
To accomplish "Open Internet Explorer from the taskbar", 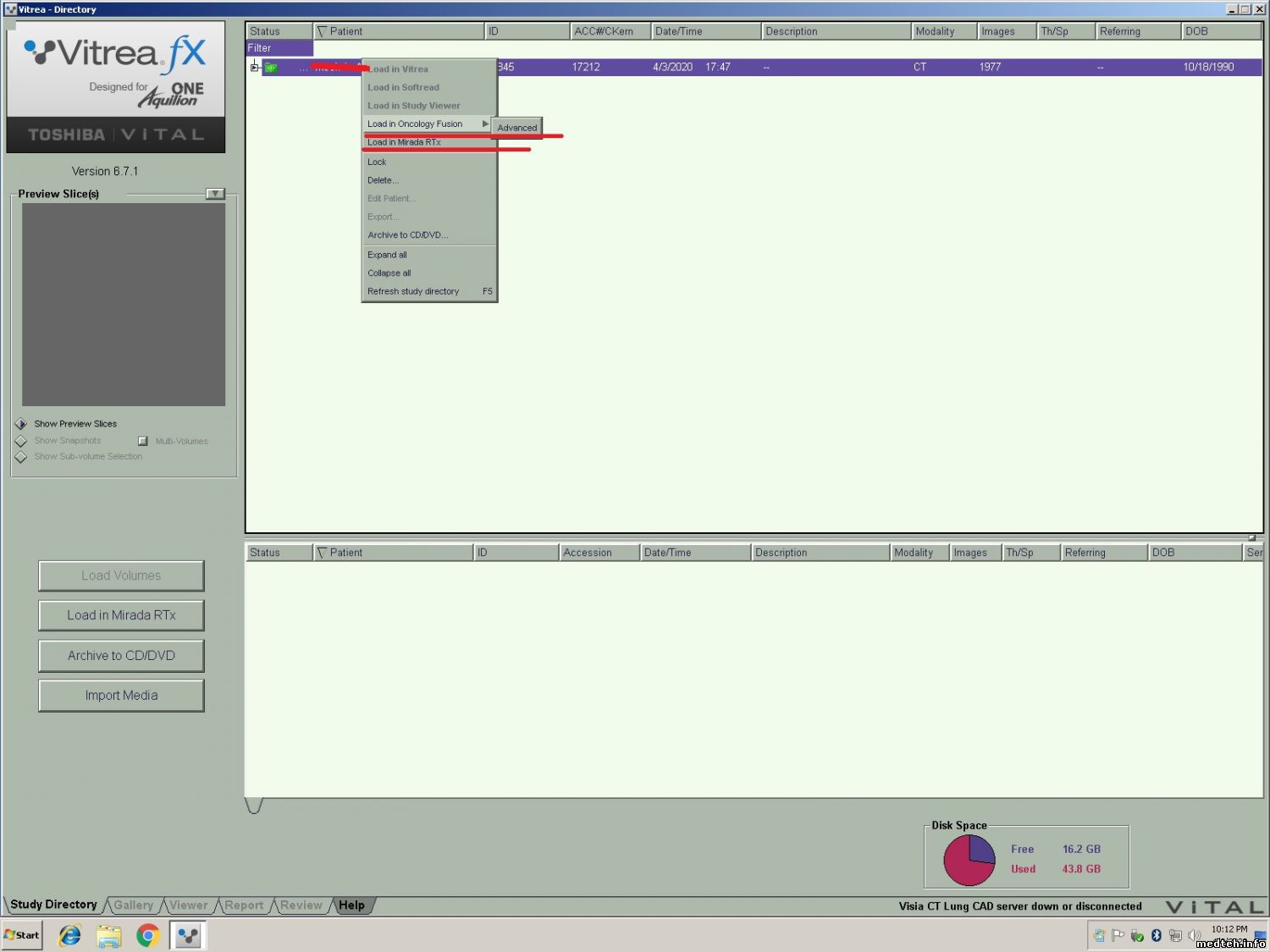I will [69, 935].
